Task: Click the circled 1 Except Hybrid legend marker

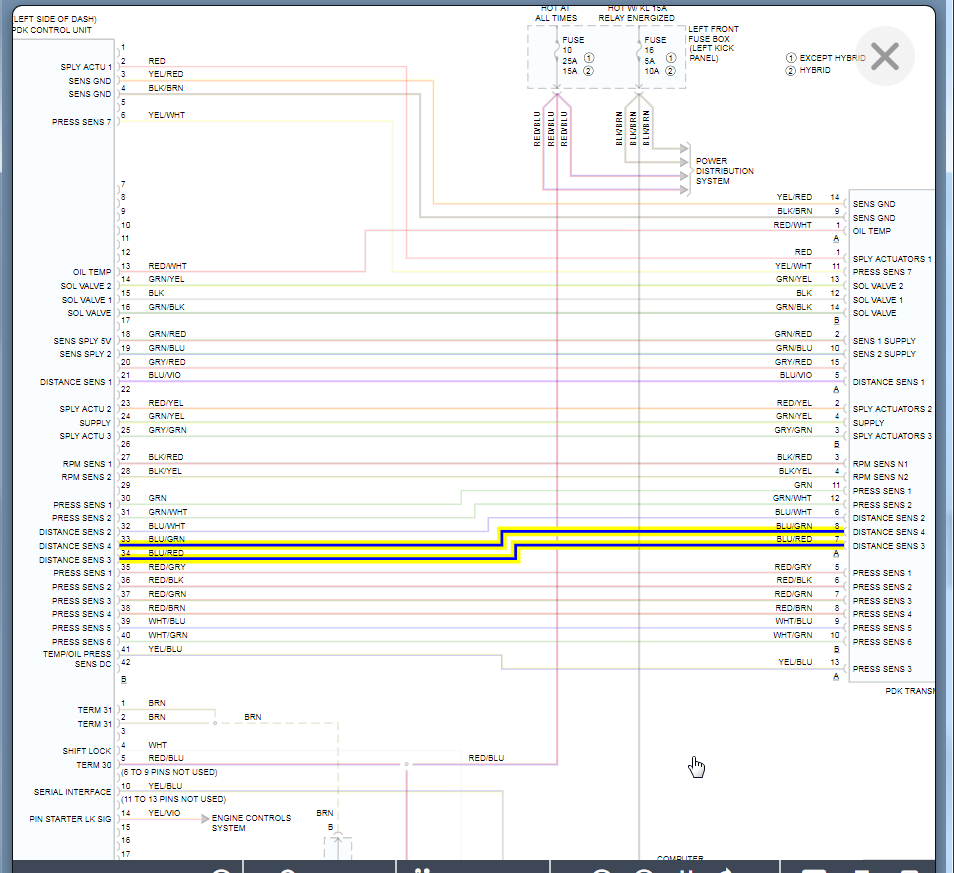Action: [x=790, y=58]
